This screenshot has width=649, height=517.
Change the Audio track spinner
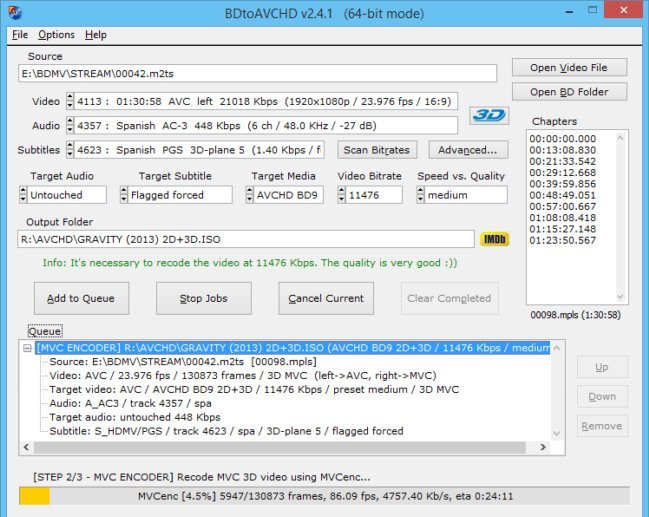point(70,126)
